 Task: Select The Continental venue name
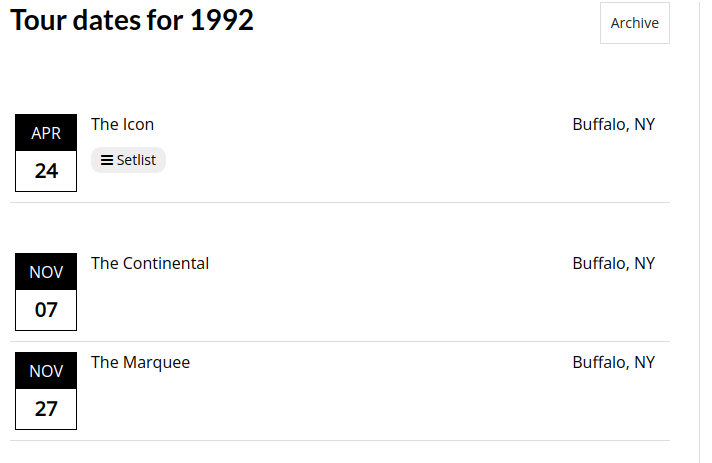point(150,263)
